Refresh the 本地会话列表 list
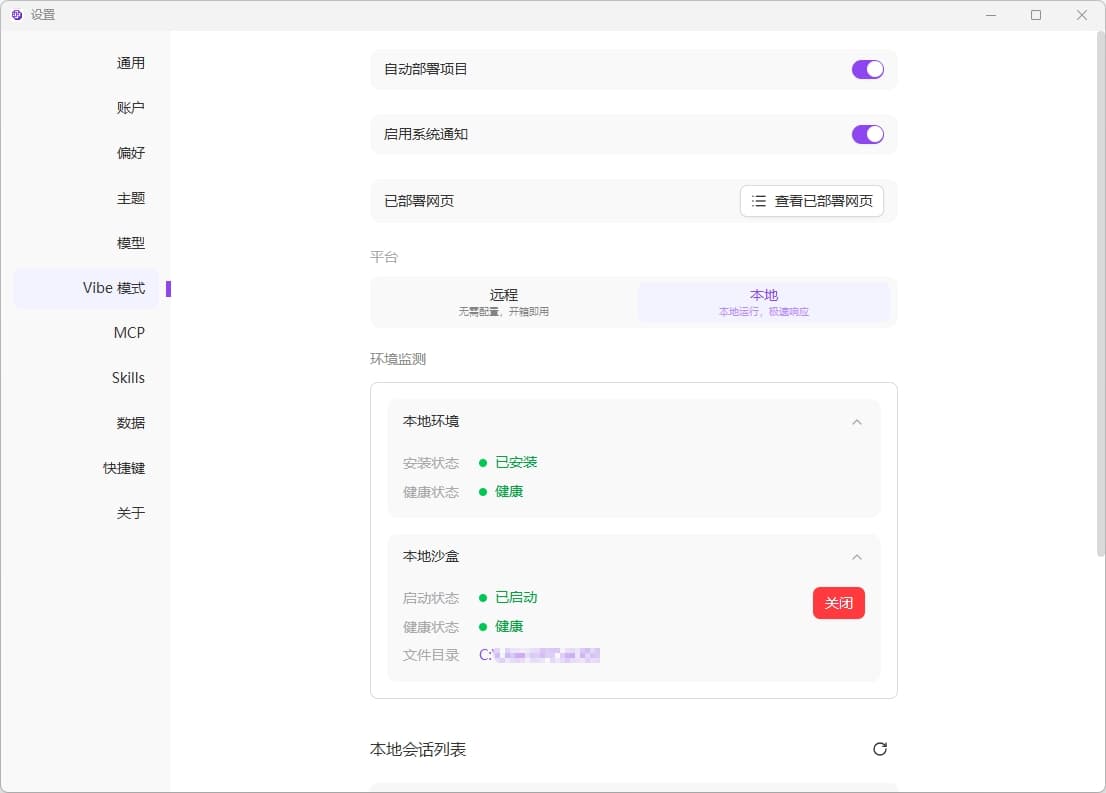The height and width of the screenshot is (793, 1106). point(880,749)
